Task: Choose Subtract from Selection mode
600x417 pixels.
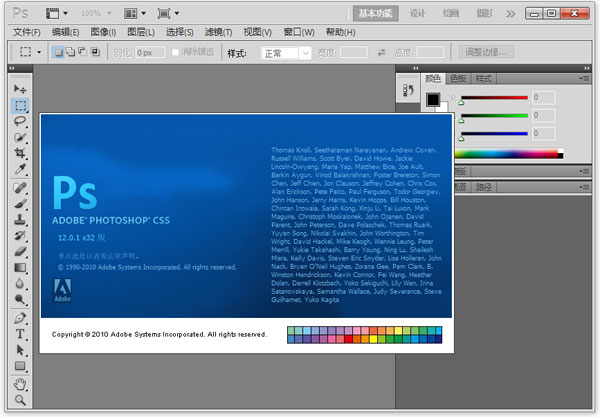Action: [x=82, y=52]
